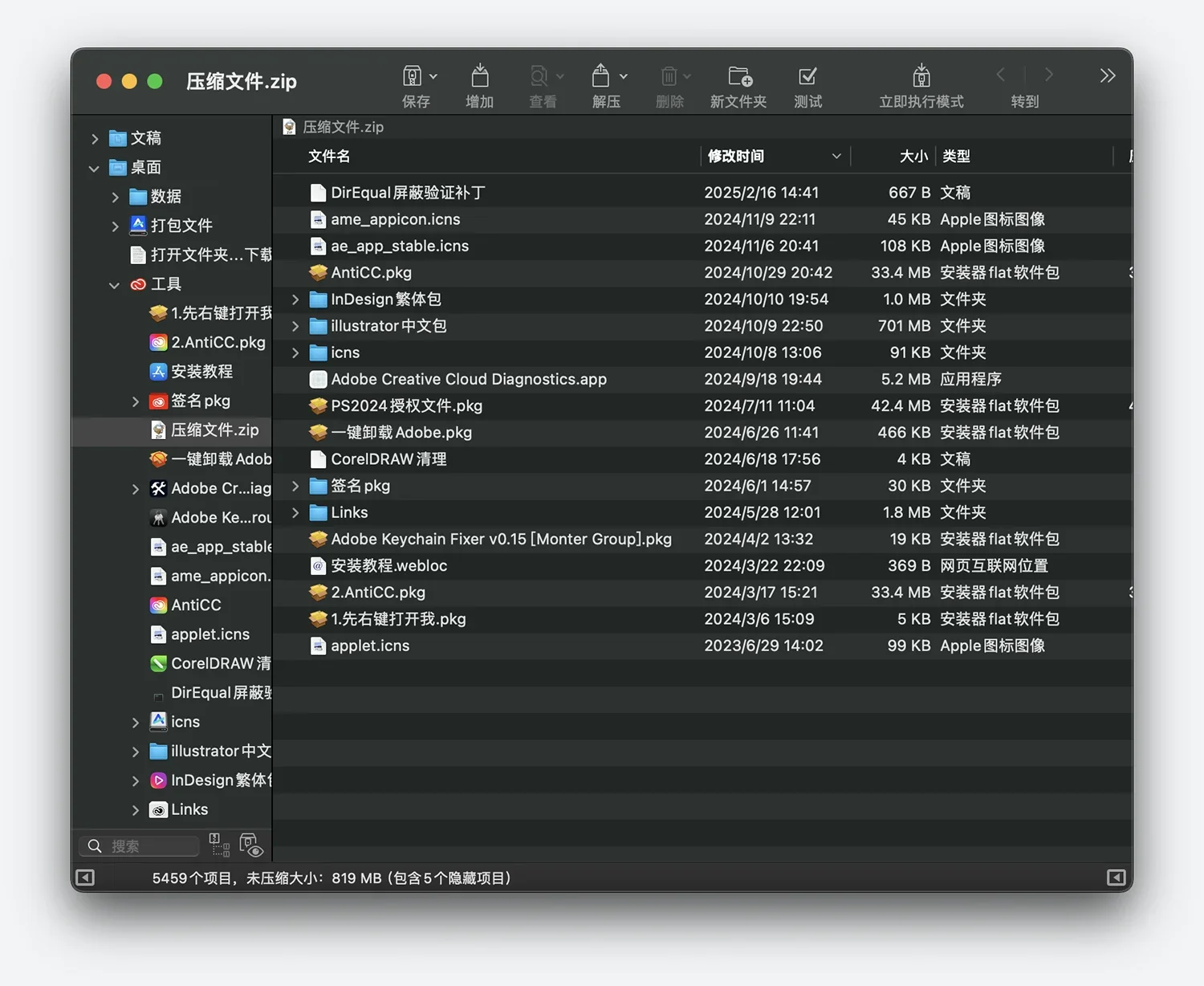The image size is (1204, 986).
Task: Click the 修改时间 sort direction chevron
Action: point(836,156)
